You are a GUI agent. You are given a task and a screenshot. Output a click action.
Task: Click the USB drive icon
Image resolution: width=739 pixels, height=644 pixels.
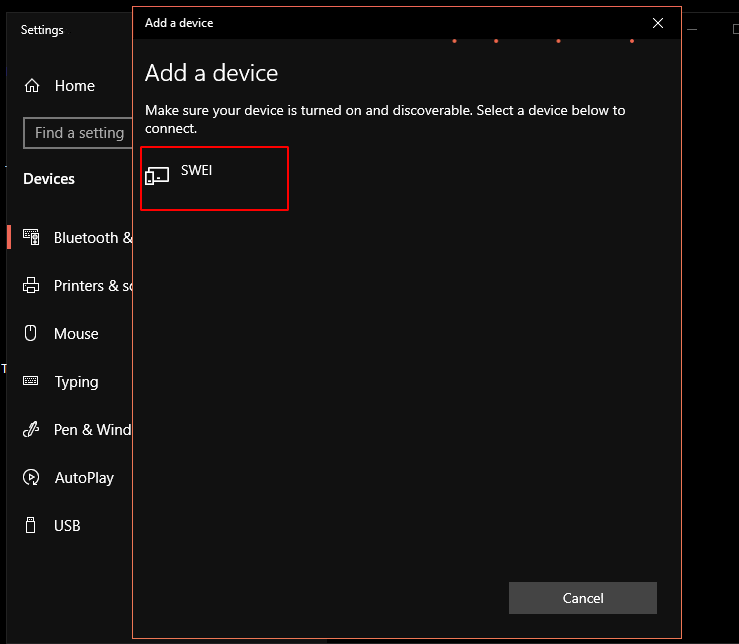tap(31, 525)
